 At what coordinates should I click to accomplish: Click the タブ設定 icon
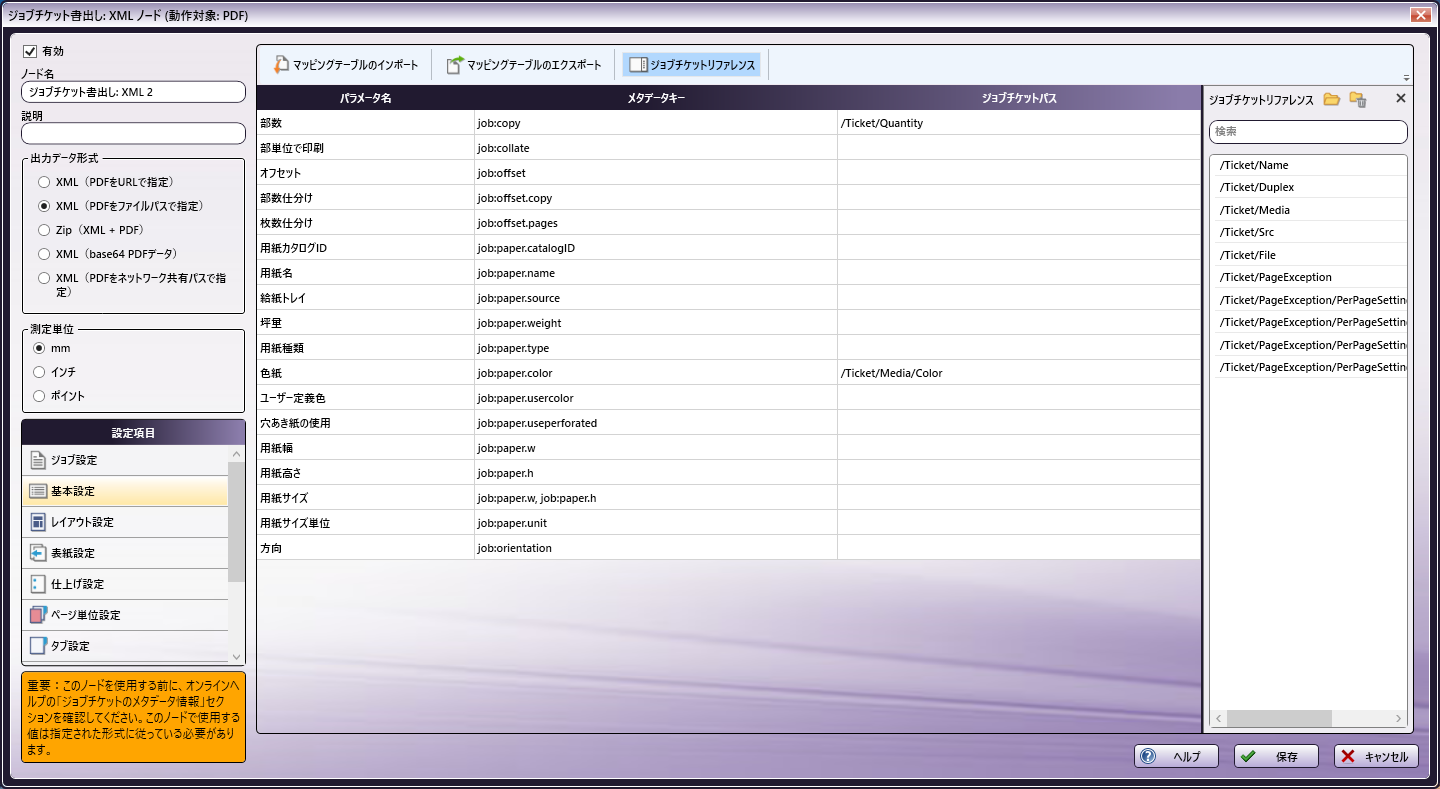tap(37, 646)
